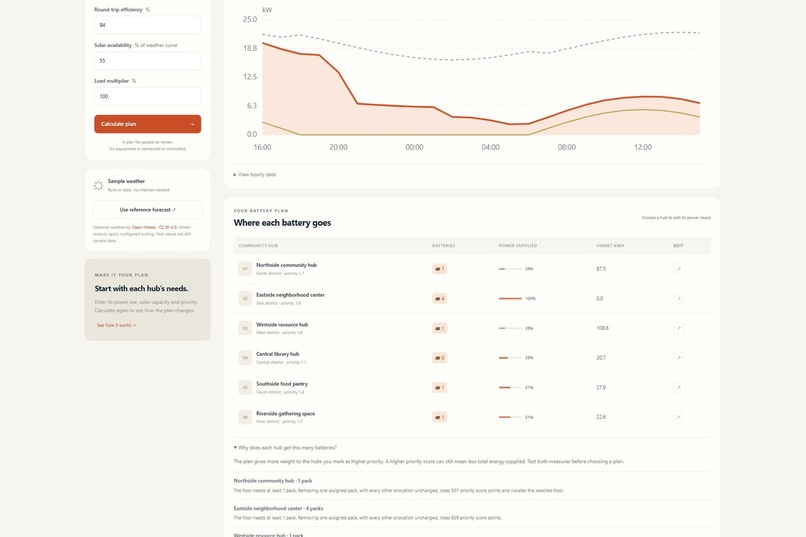Click the 02 number badge for Eastside
The width and height of the screenshot is (806, 537).
pyautogui.click(x=245, y=299)
